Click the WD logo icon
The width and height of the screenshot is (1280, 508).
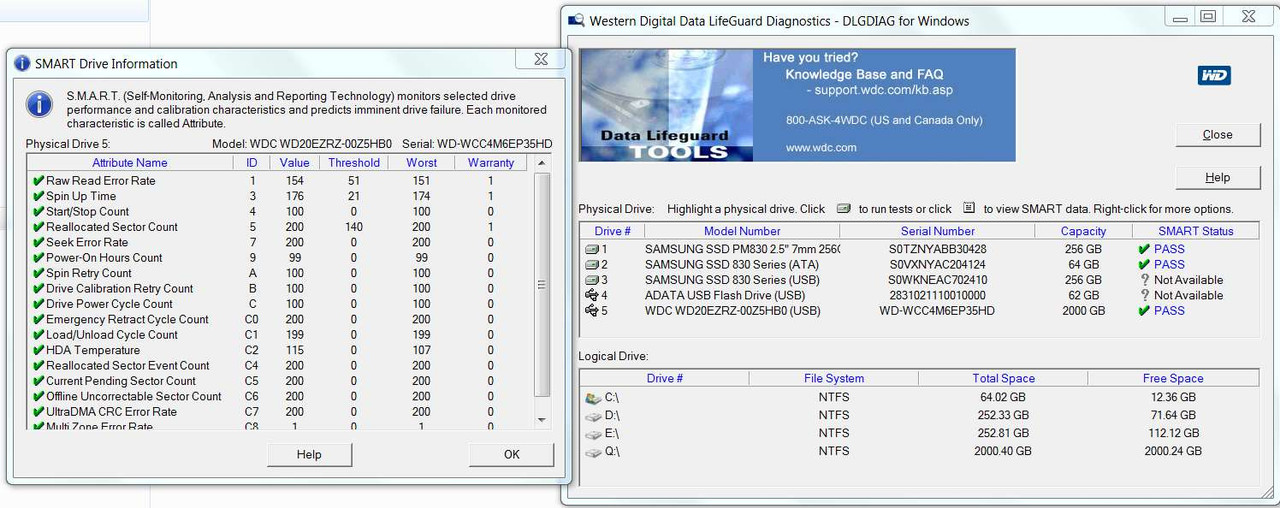coord(1214,76)
